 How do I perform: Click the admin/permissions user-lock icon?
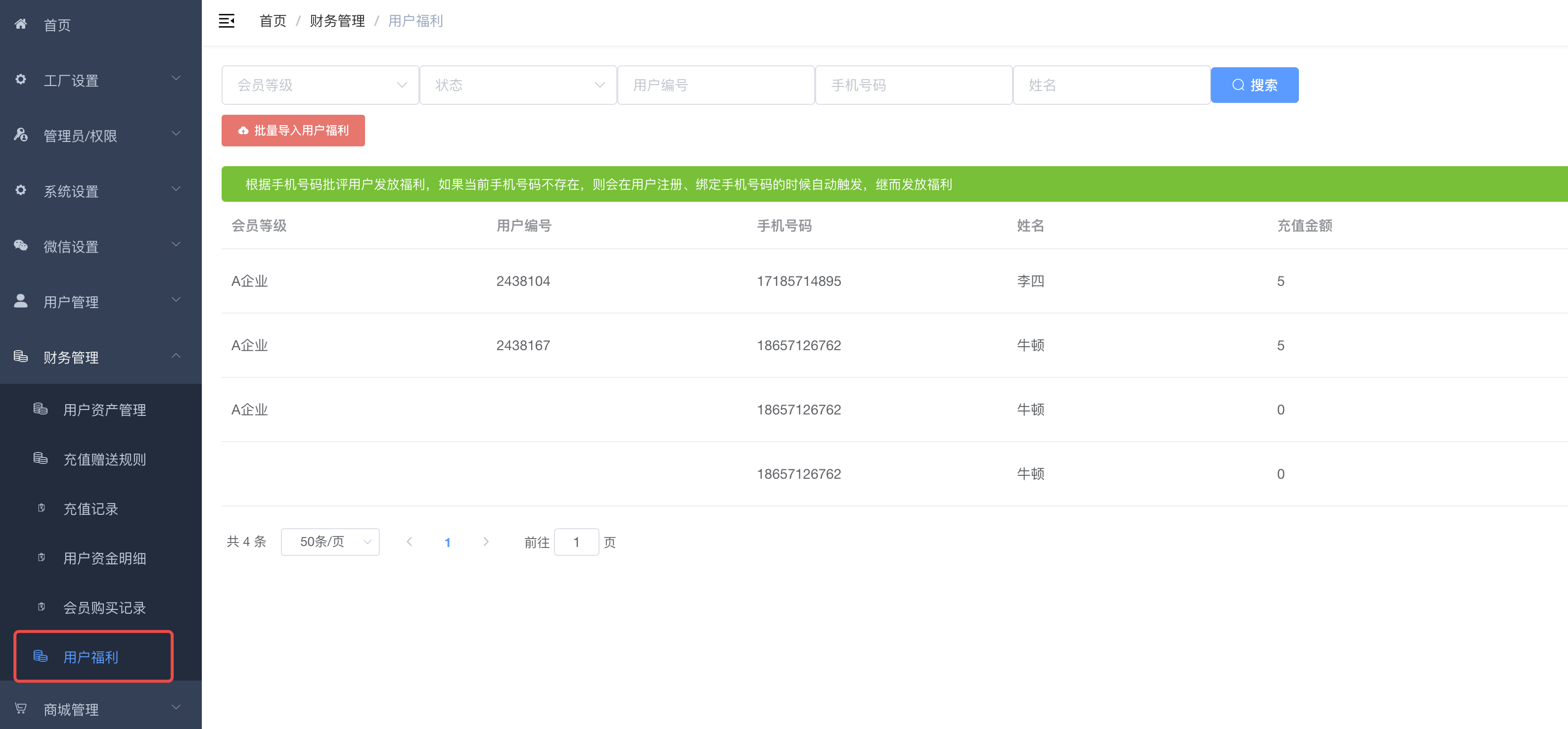pos(21,135)
